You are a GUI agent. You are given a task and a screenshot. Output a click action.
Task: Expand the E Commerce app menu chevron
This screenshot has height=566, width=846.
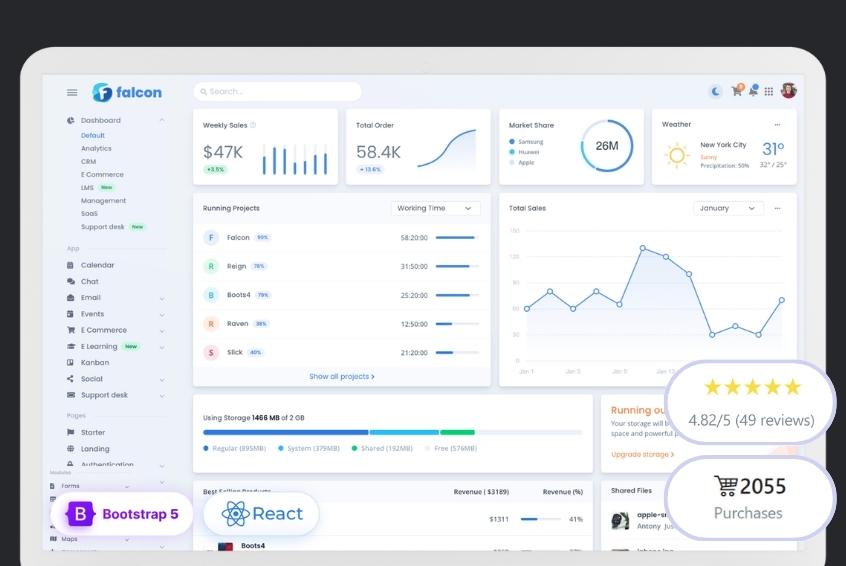point(162,331)
